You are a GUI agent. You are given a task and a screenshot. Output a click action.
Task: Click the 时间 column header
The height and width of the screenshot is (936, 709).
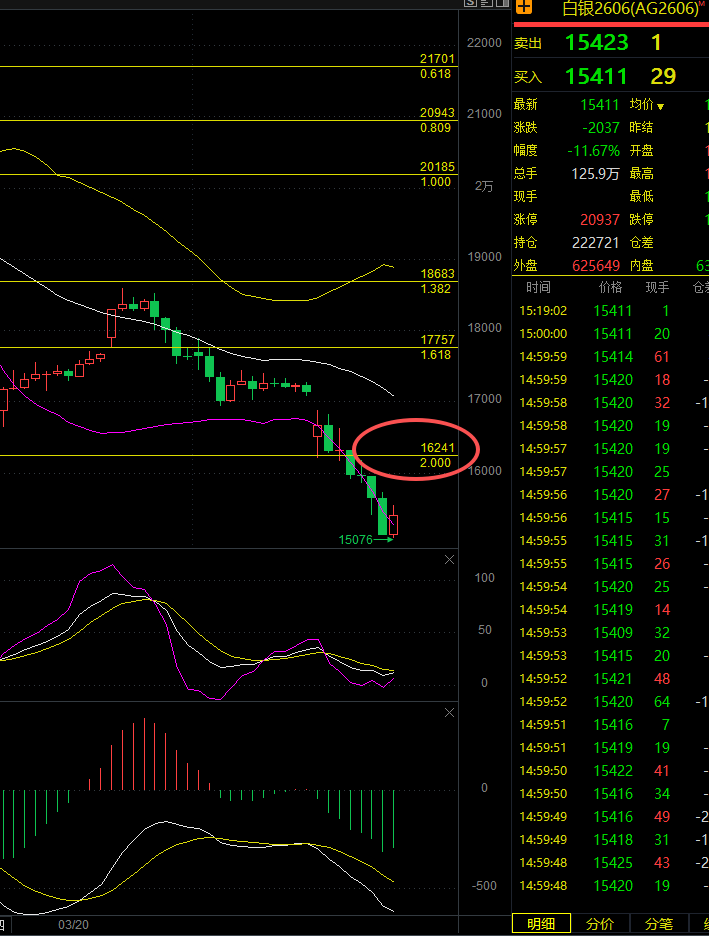pos(538,288)
